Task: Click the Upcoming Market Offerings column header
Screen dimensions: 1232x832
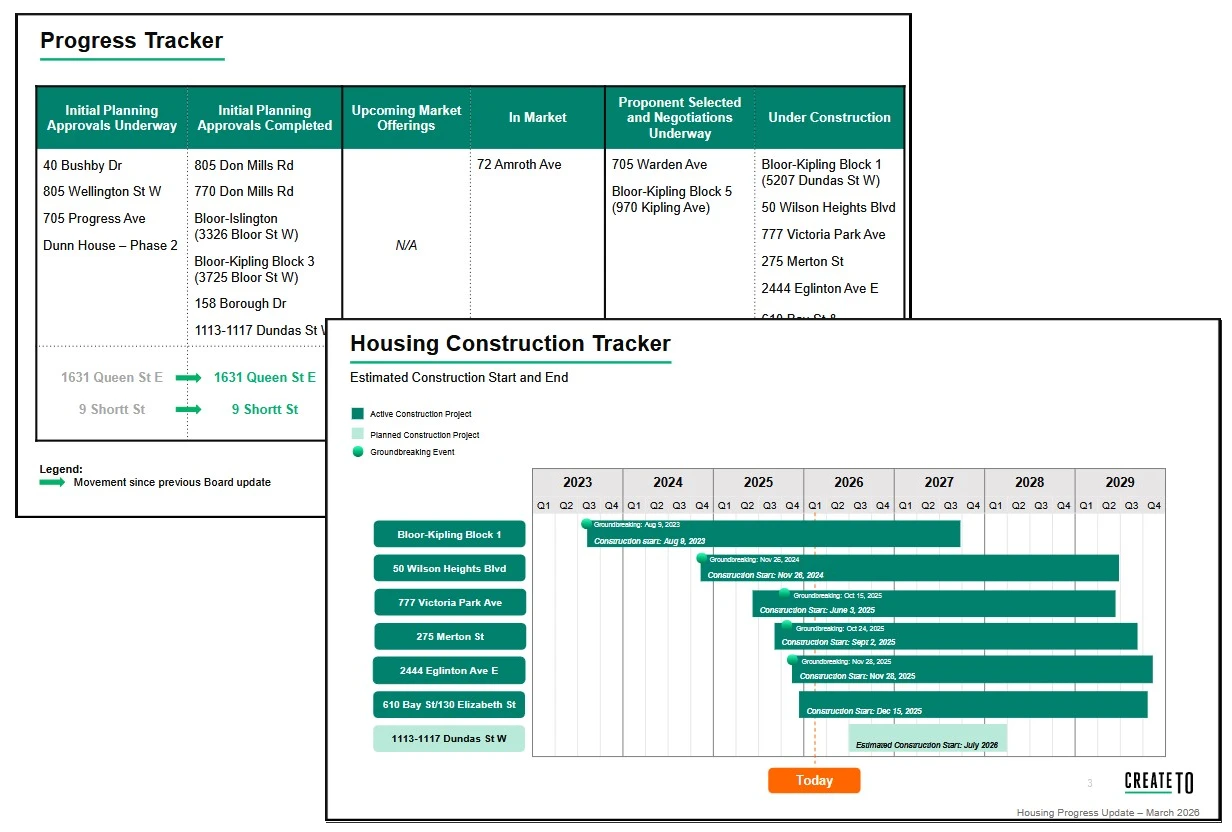Action: [406, 118]
